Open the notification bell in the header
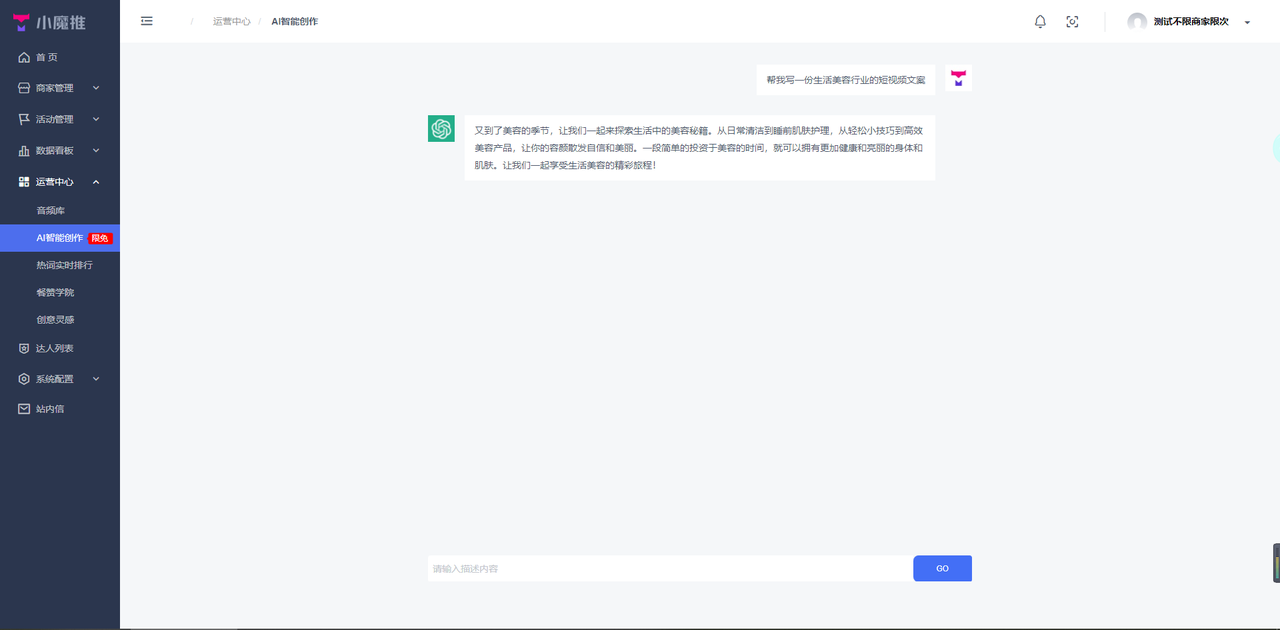This screenshot has height=630, width=1280. 1040,21
